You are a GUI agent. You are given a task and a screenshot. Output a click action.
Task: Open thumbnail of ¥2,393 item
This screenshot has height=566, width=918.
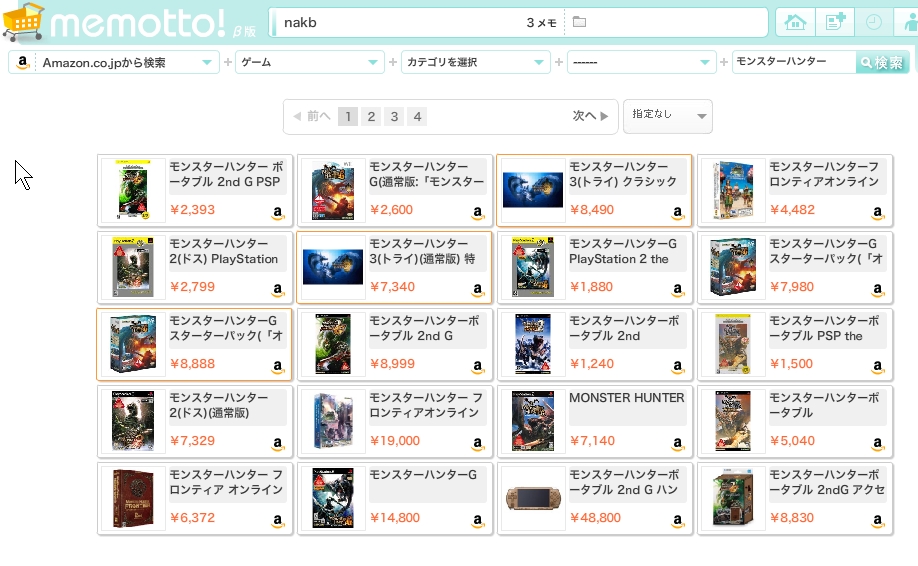pyautogui.click(x=133, y=190)
